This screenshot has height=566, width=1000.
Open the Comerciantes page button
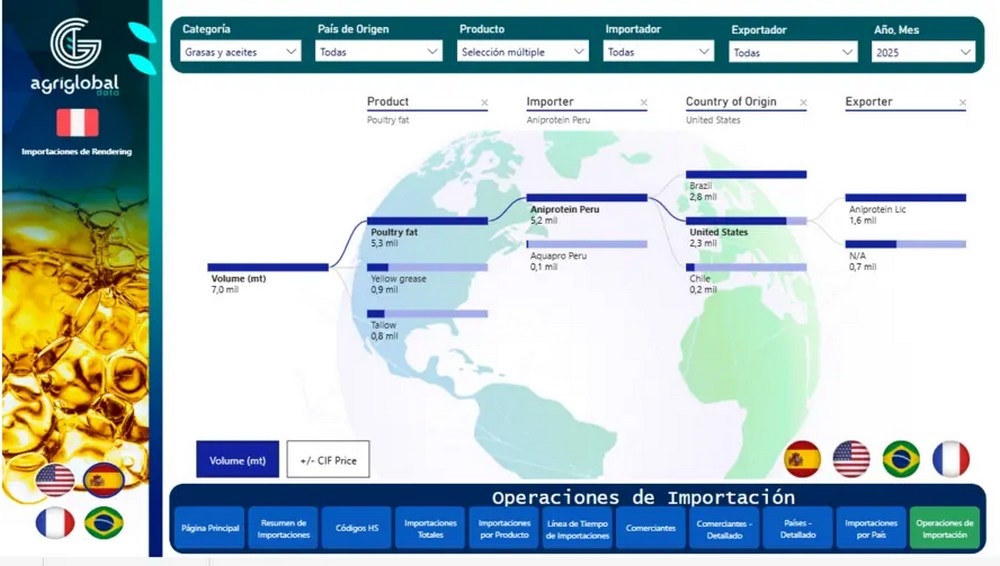(650, 528)
